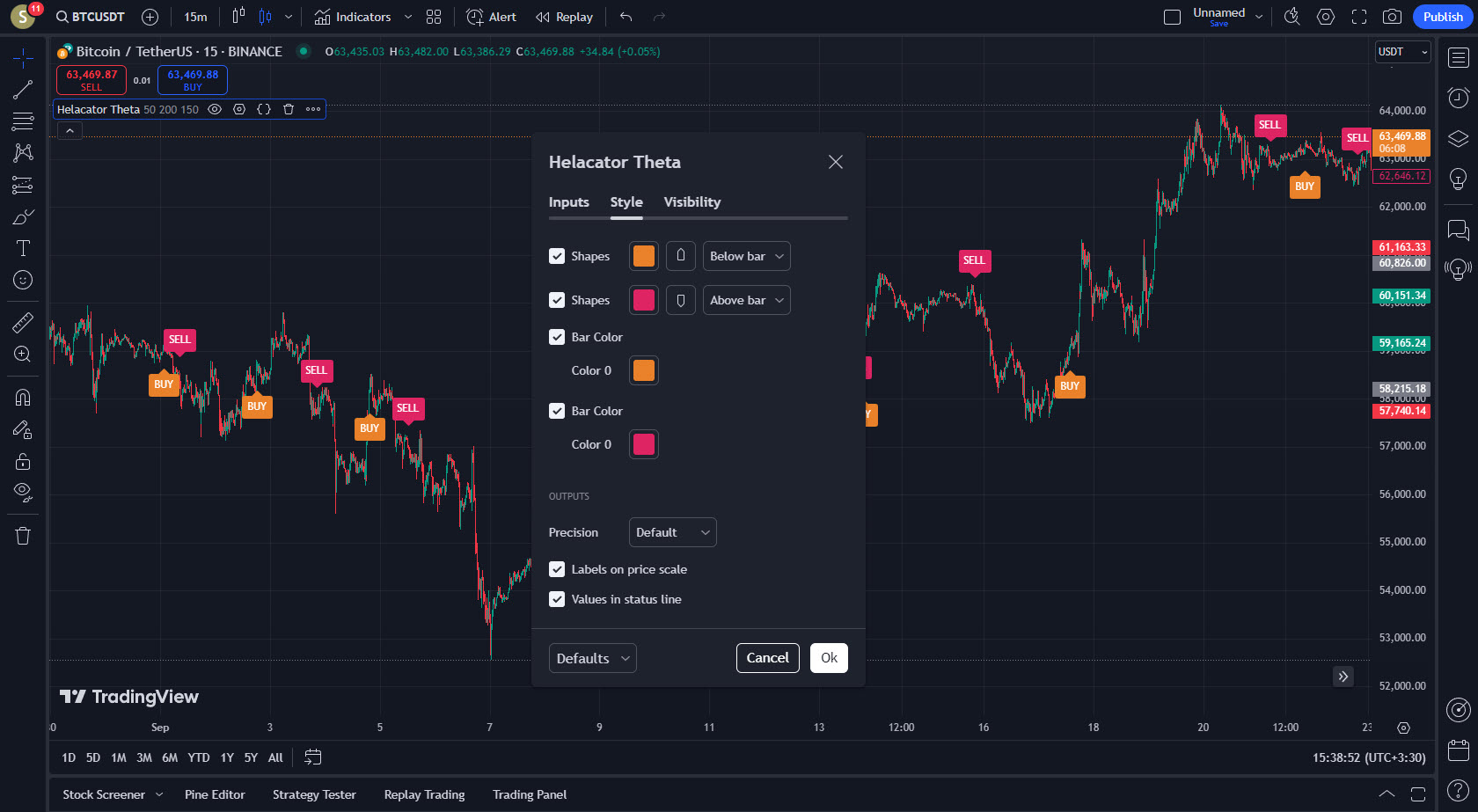Open the text annotation tool
This screenshot has height=812, width=1478.
pos(23,248)
